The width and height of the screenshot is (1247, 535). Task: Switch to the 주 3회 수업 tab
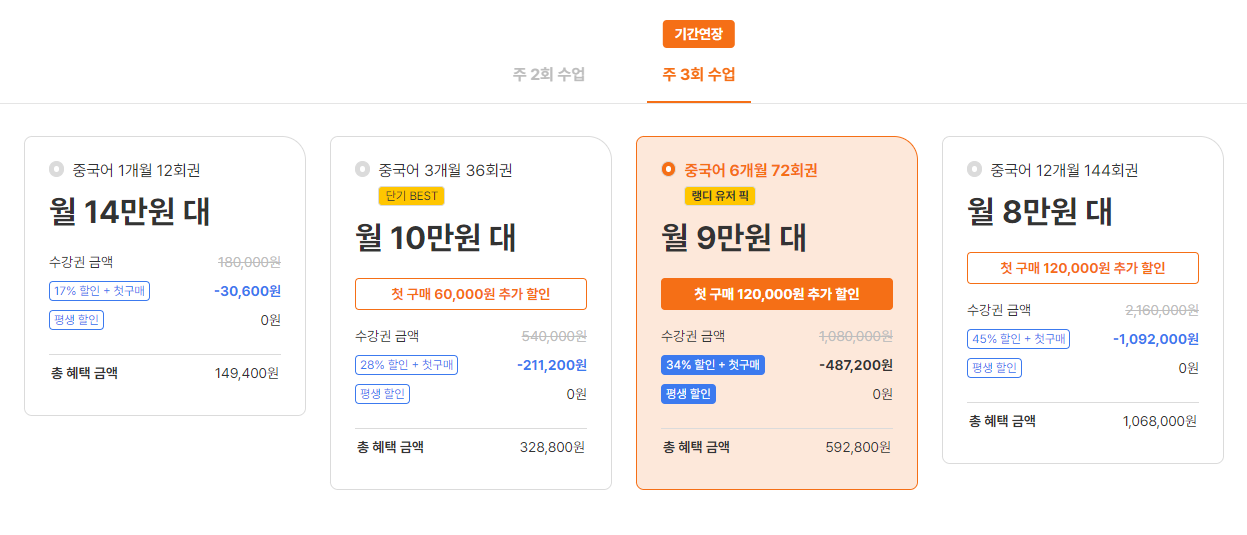699,75
